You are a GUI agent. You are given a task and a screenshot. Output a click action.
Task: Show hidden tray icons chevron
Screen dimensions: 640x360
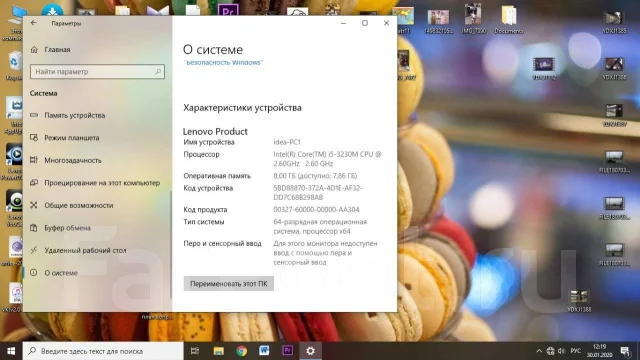[x=539, y=351]
